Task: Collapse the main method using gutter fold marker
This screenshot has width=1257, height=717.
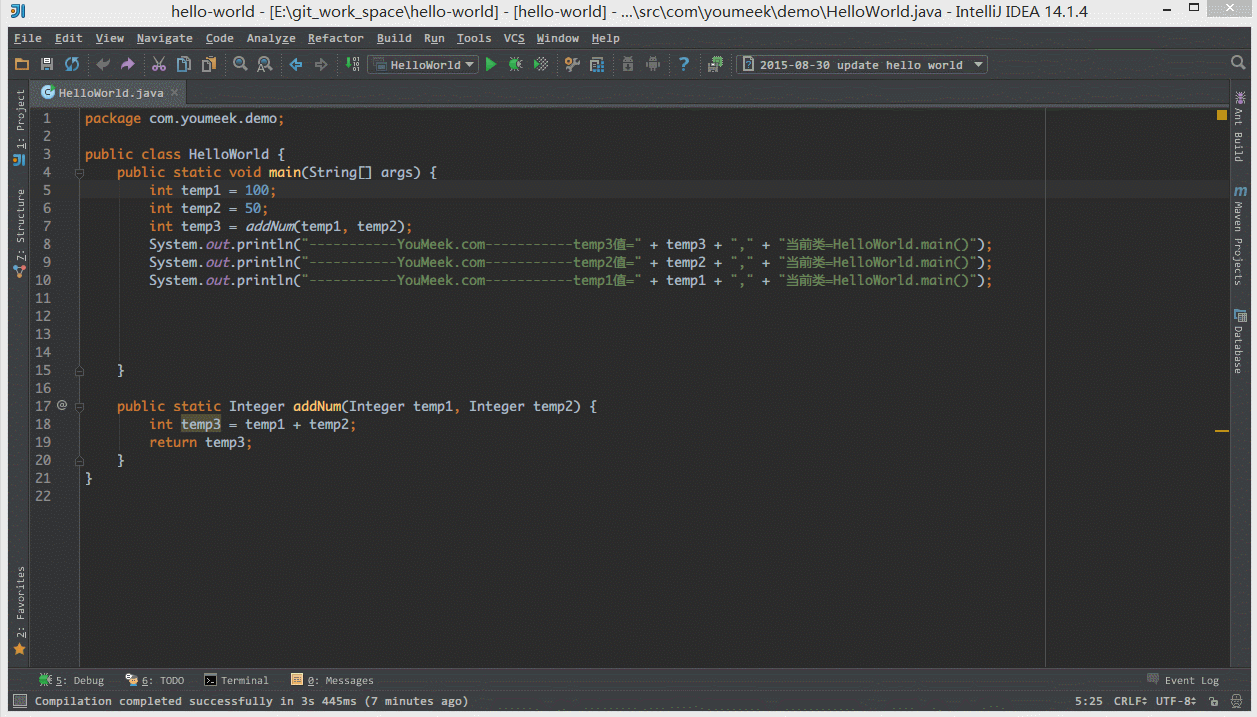Action: pos(79,172)
